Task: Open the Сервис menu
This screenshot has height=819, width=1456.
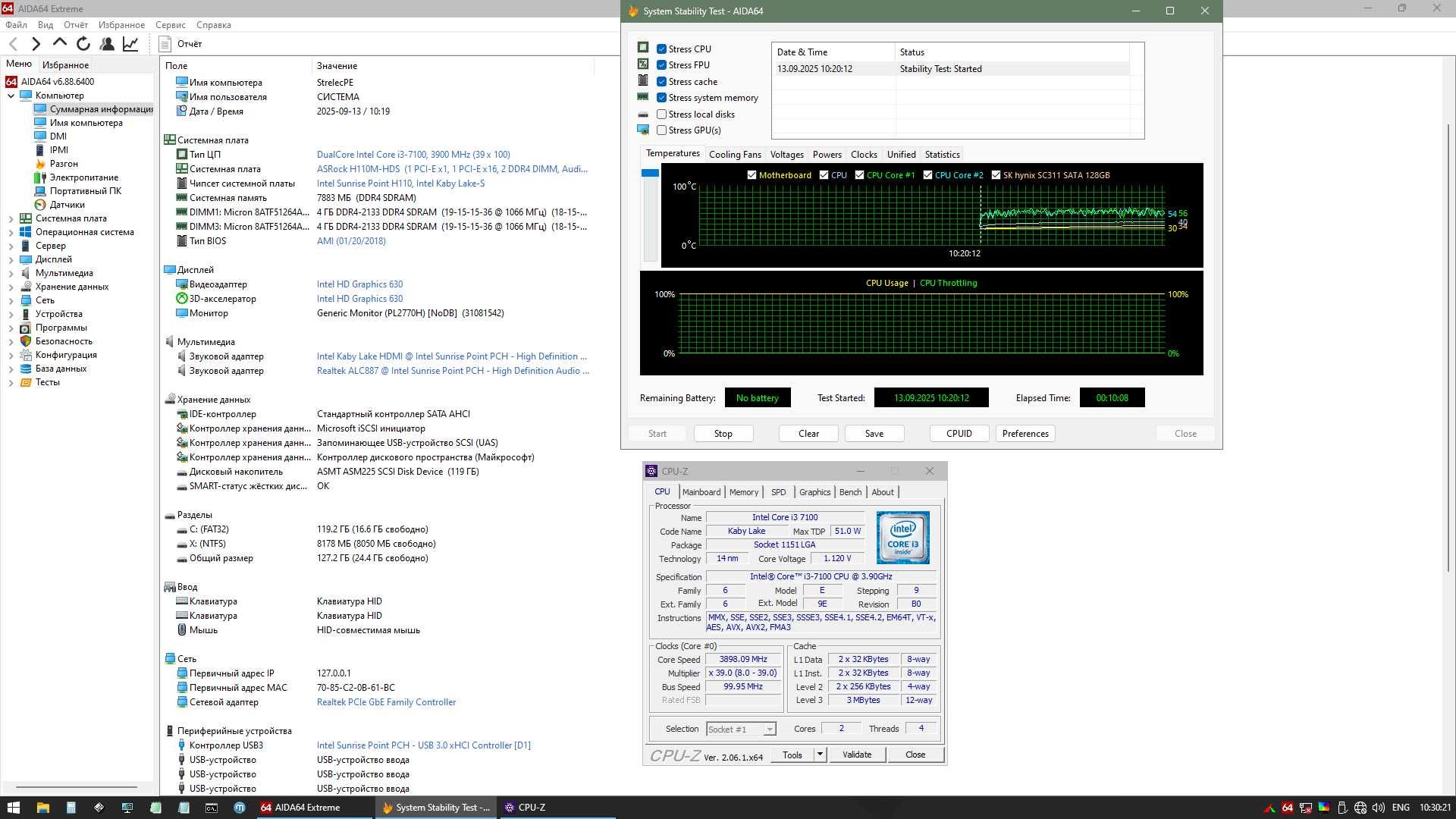Action: click(x=171, y=25)
